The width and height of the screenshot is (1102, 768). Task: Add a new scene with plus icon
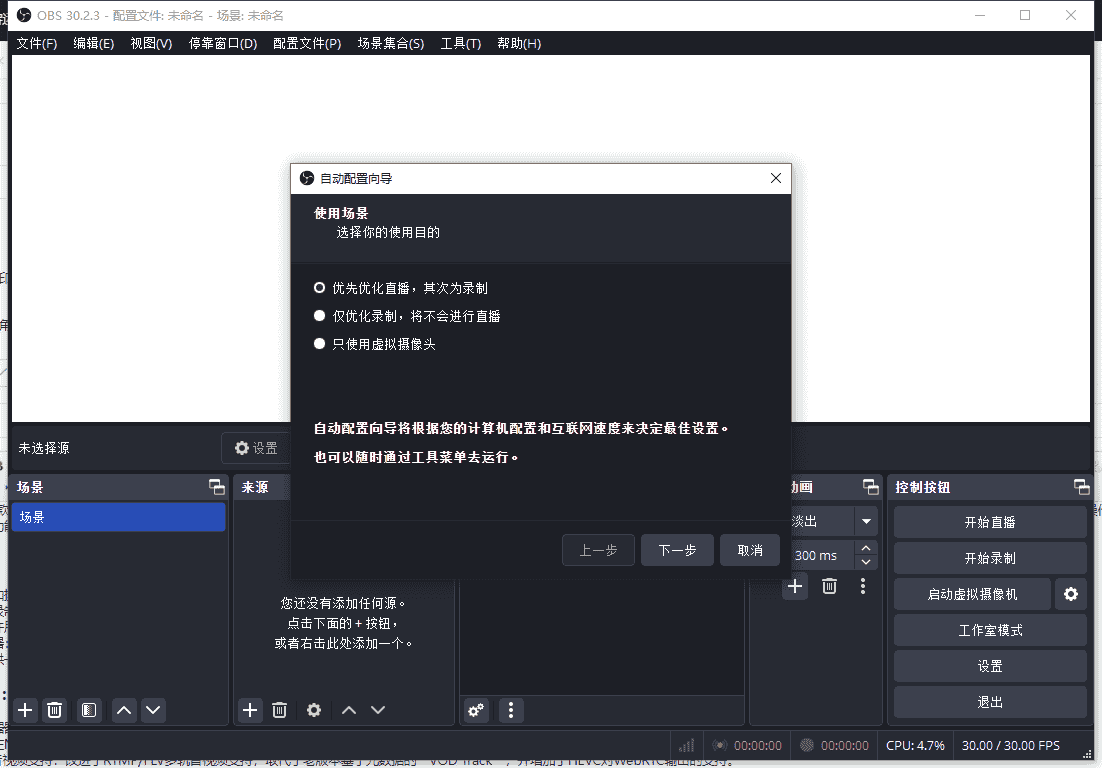click(x=26, y=710)
